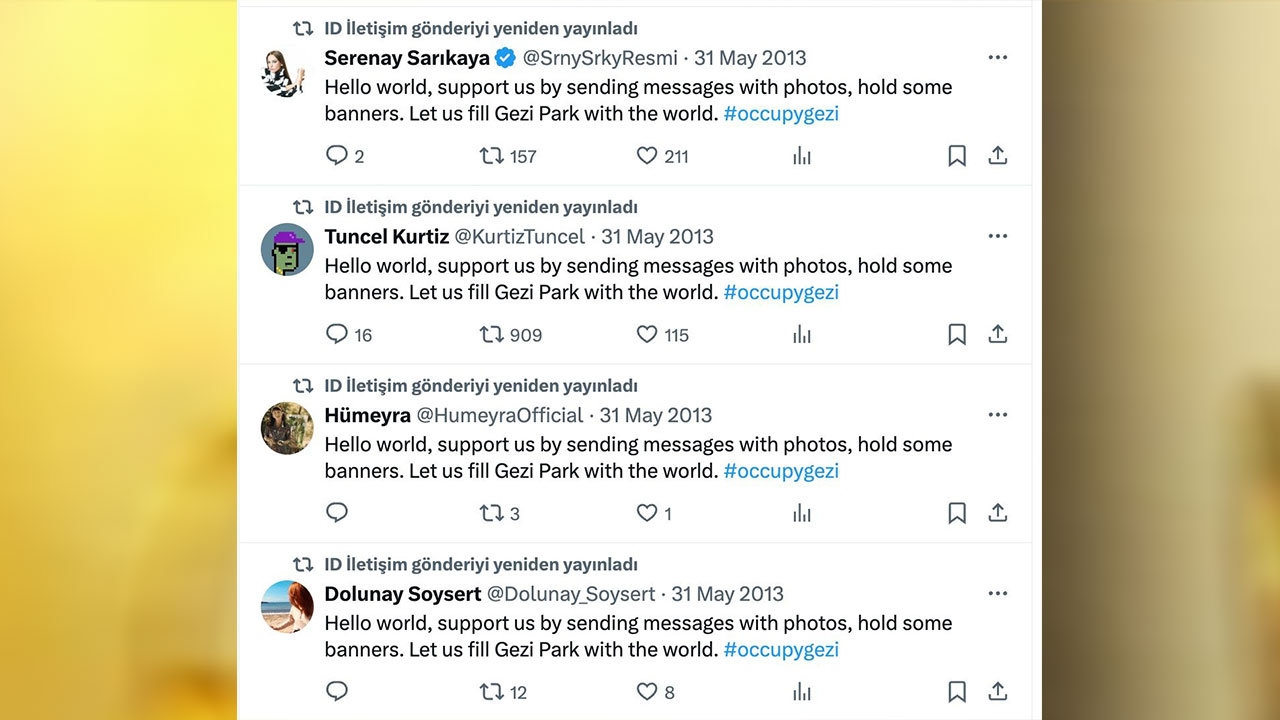Open view analytics on Hümeyra's tweet
1280x720 pixels.
[x=801, y=512]
